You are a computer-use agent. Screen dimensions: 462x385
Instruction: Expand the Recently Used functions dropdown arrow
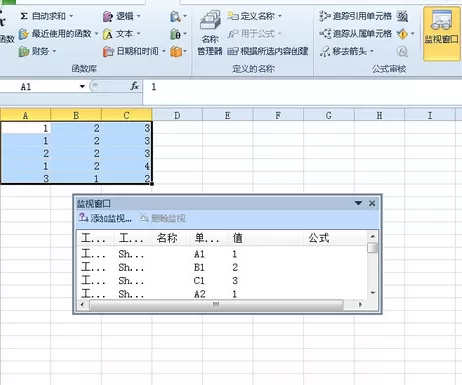pos(96,34)
